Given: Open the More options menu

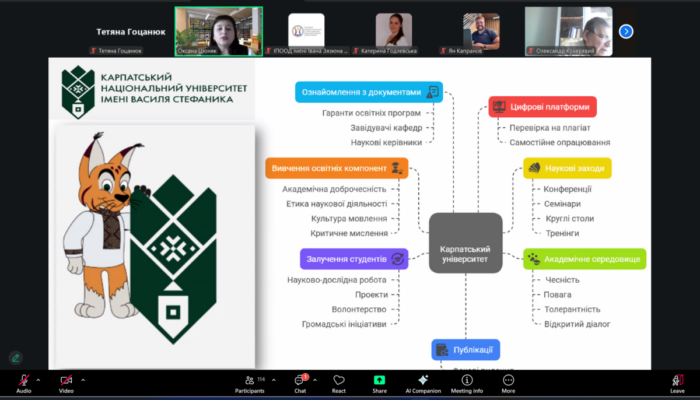Looking at the screenshot, I should 508,381.
